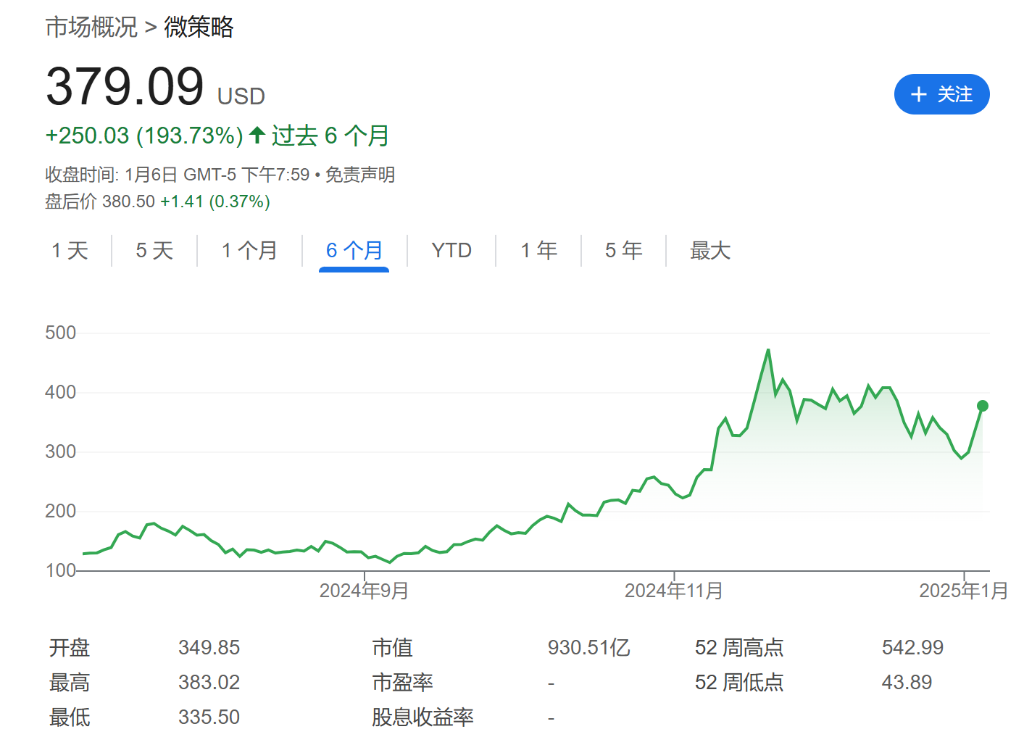
Task: Select the 最大 range tab
Action: pos(710,250)
